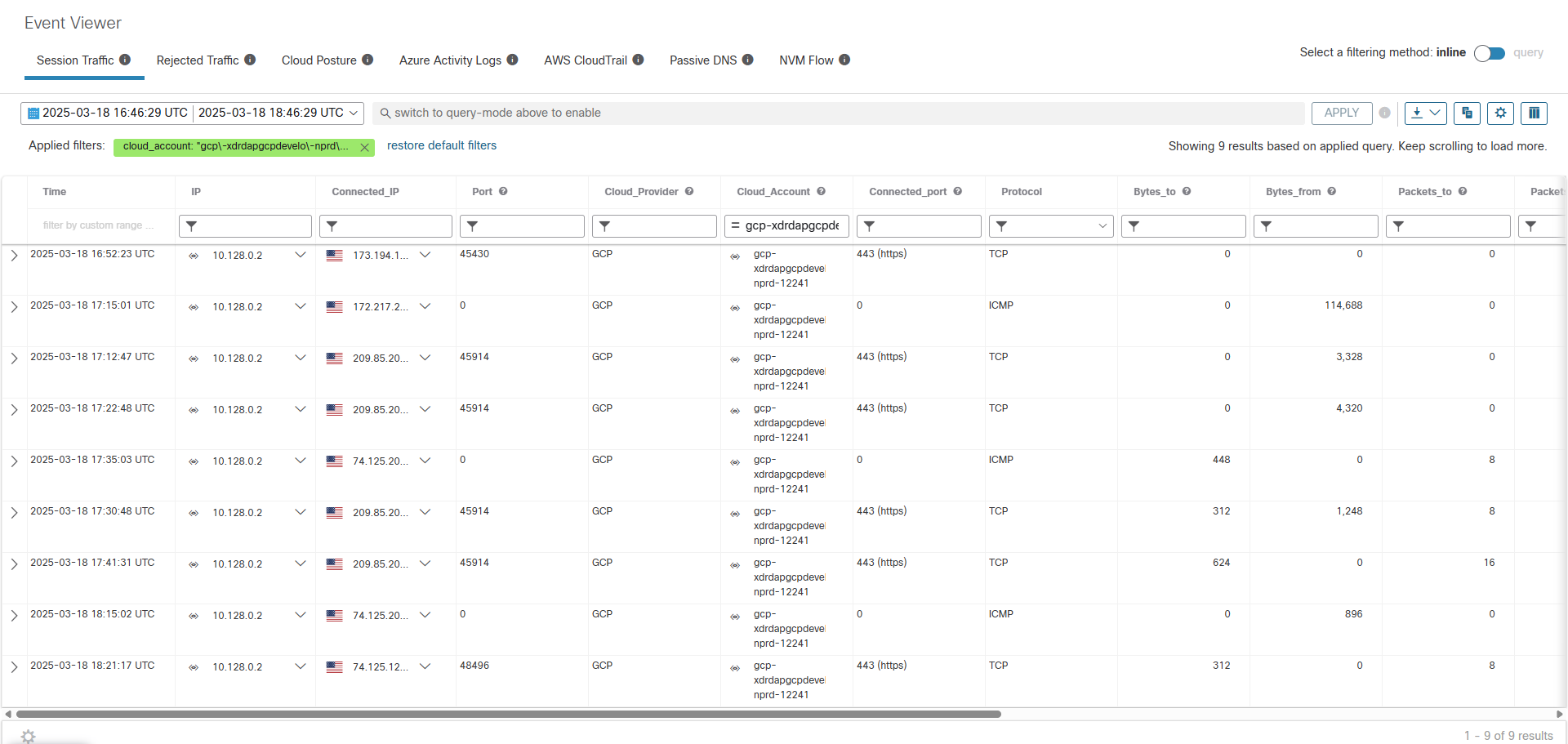Click the IP icon in the 17:41:31 row

coord(194,565)
